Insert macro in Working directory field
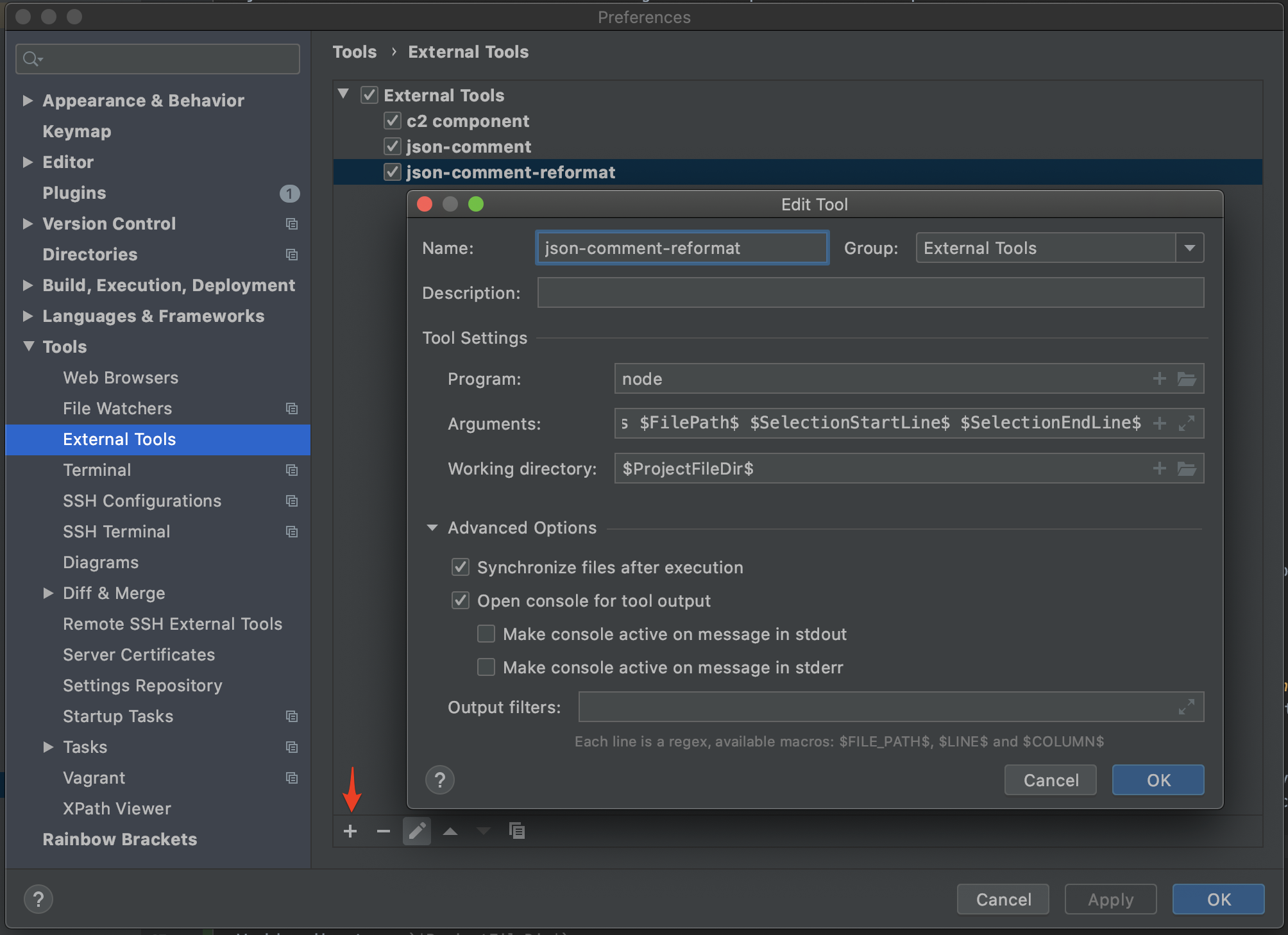Screen dimensions: 1288x935 click(1159, 468)
